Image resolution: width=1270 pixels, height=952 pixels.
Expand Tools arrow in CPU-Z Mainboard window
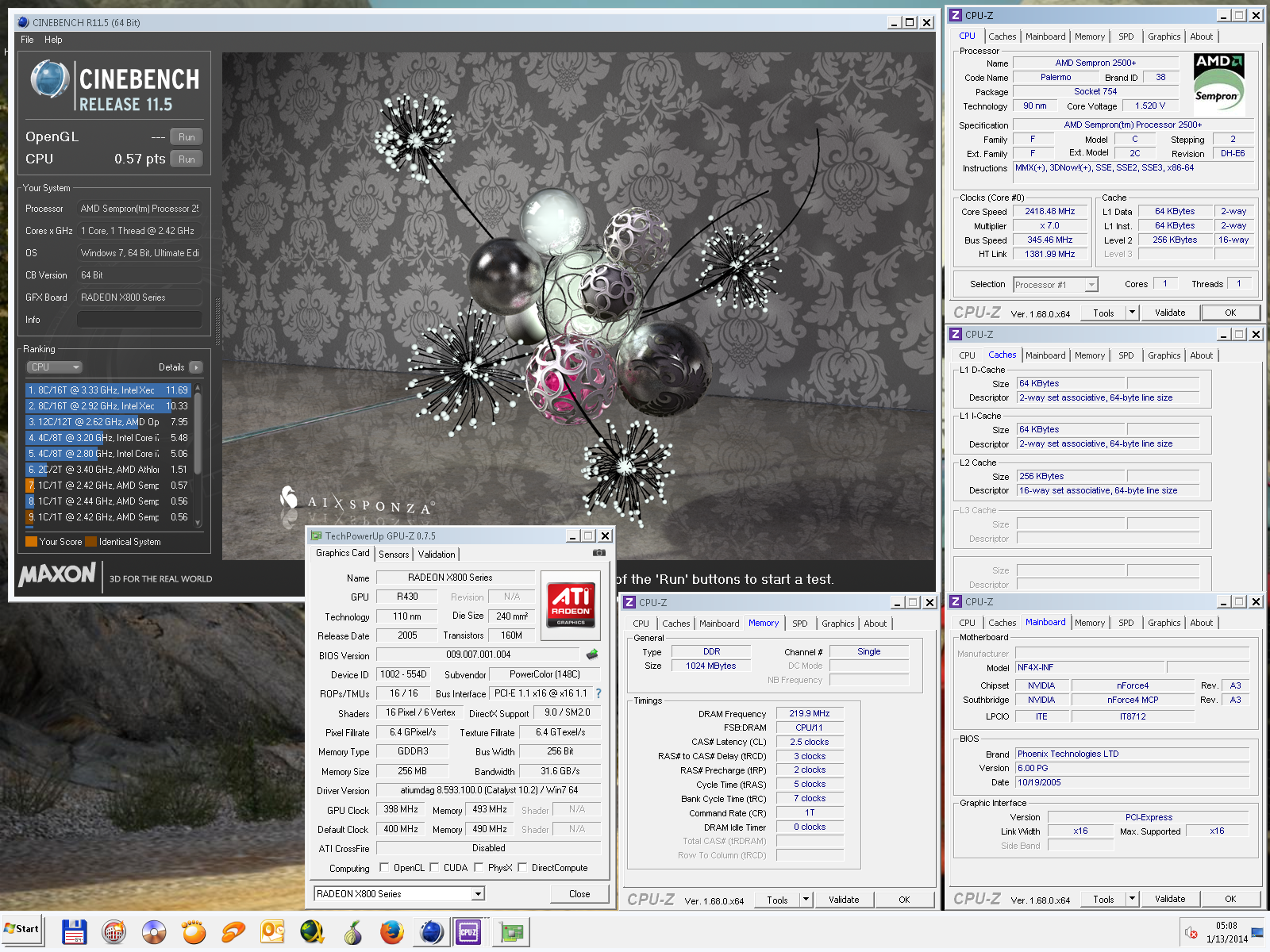(1133, 899)
